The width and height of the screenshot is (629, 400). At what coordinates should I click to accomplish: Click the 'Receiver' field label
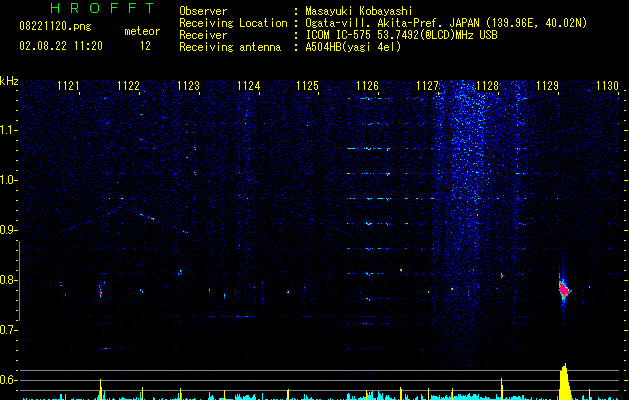coord(203,35)
